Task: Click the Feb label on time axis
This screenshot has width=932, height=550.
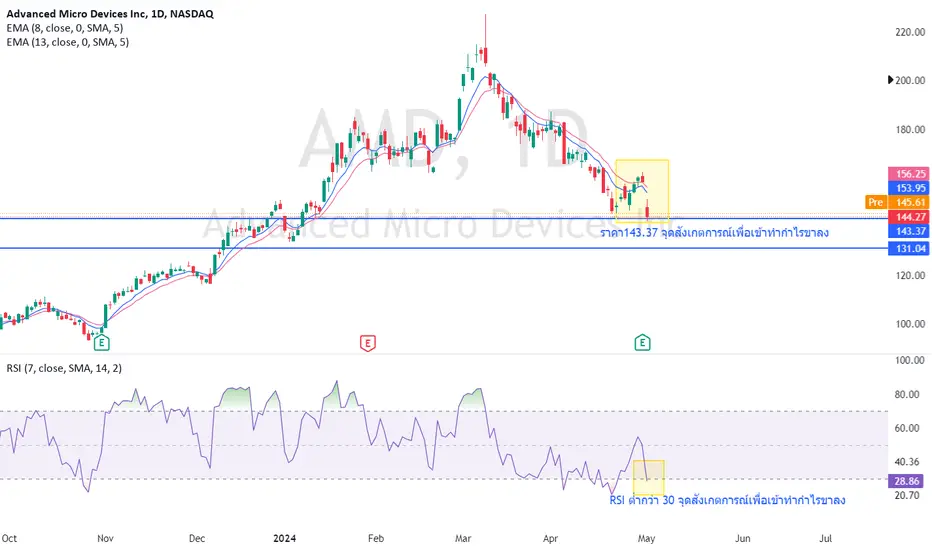Action: click(376, 538)
